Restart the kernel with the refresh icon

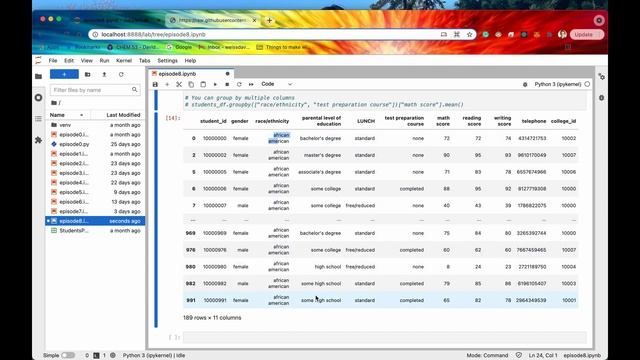239,84
